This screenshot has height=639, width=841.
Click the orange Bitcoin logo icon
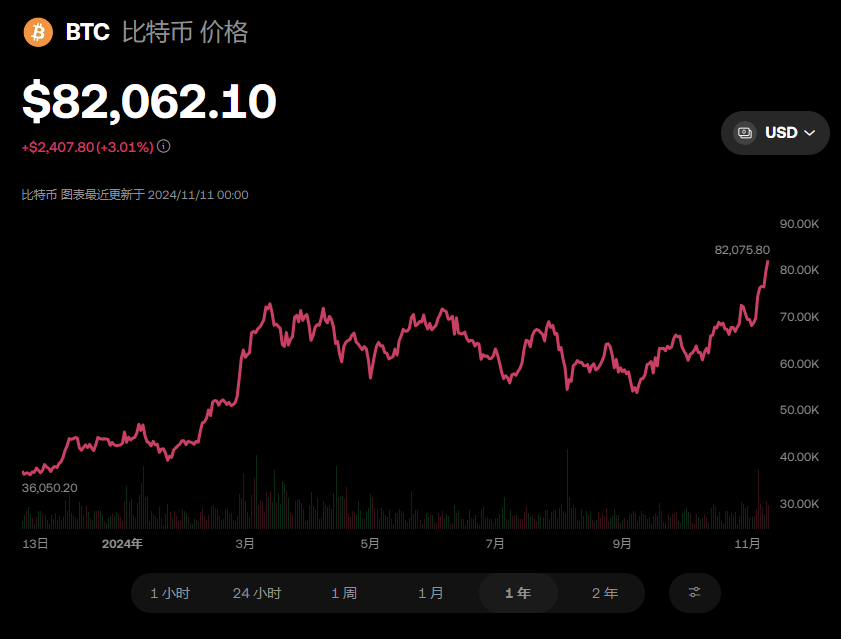pyautogui.click(x=38, y=33)
